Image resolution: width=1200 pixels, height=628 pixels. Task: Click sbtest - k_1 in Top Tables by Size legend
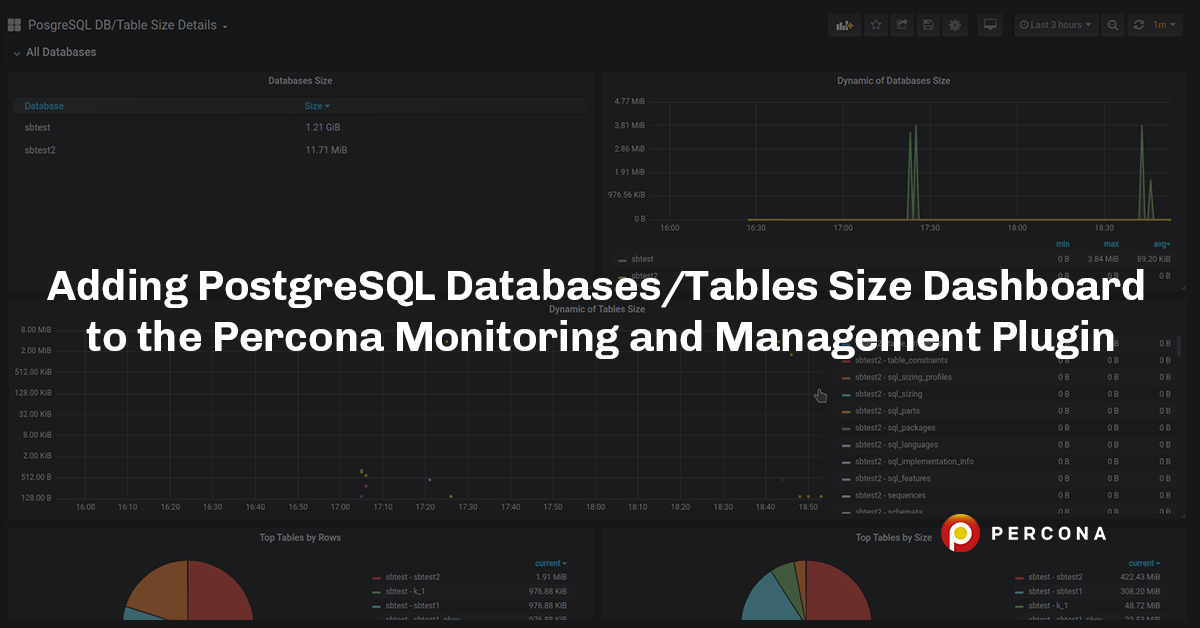pyautogui.click(x=1047, y=606)
